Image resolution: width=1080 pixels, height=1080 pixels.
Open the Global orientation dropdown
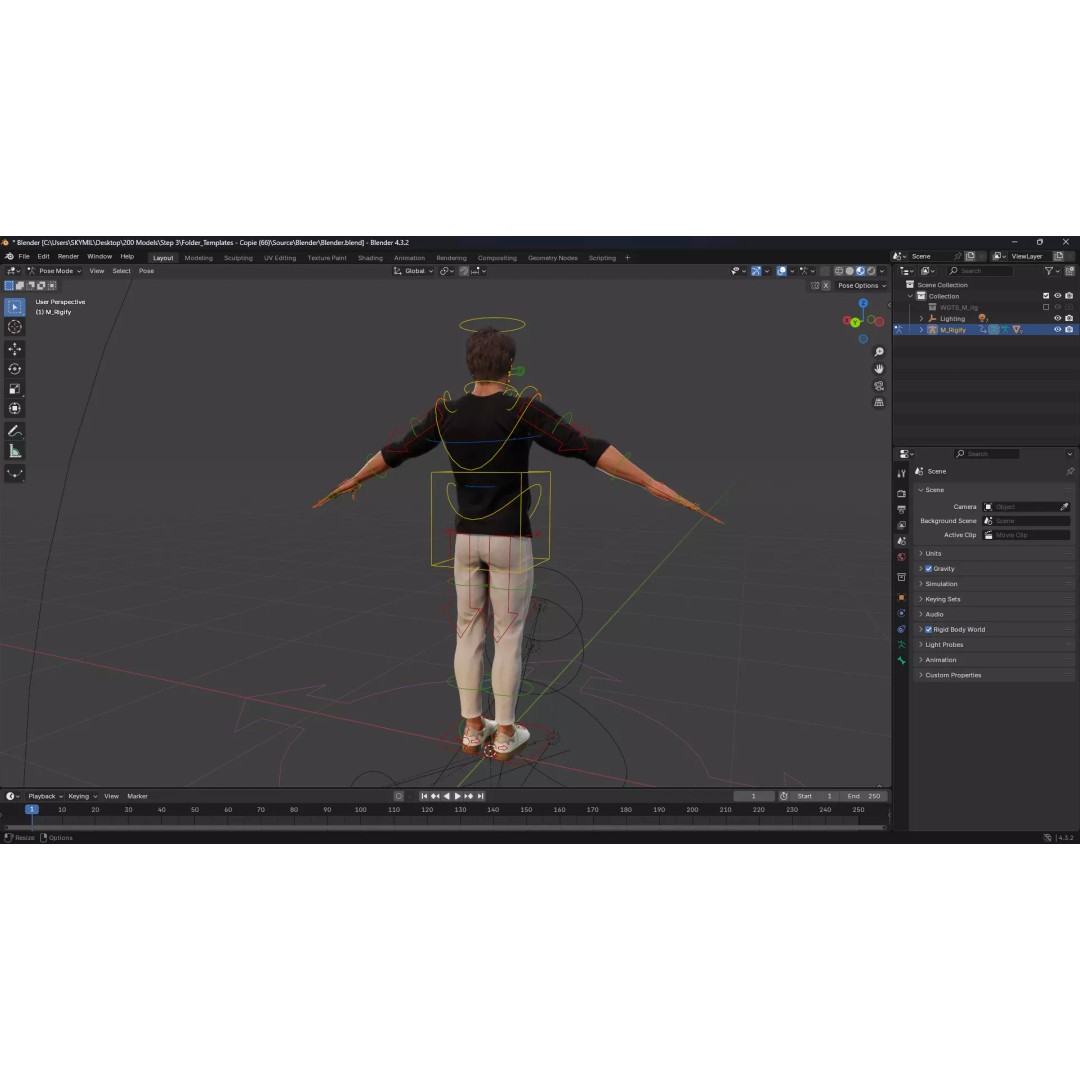[x=413, y=271]
